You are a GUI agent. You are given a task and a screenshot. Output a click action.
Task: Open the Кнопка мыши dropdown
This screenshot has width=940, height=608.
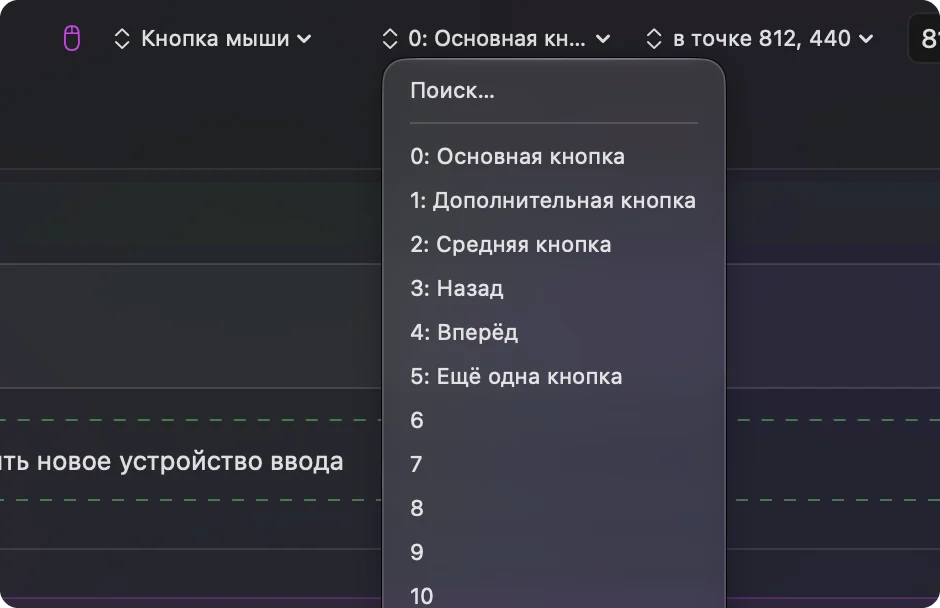pyautogui.click(x=213, y=39)
